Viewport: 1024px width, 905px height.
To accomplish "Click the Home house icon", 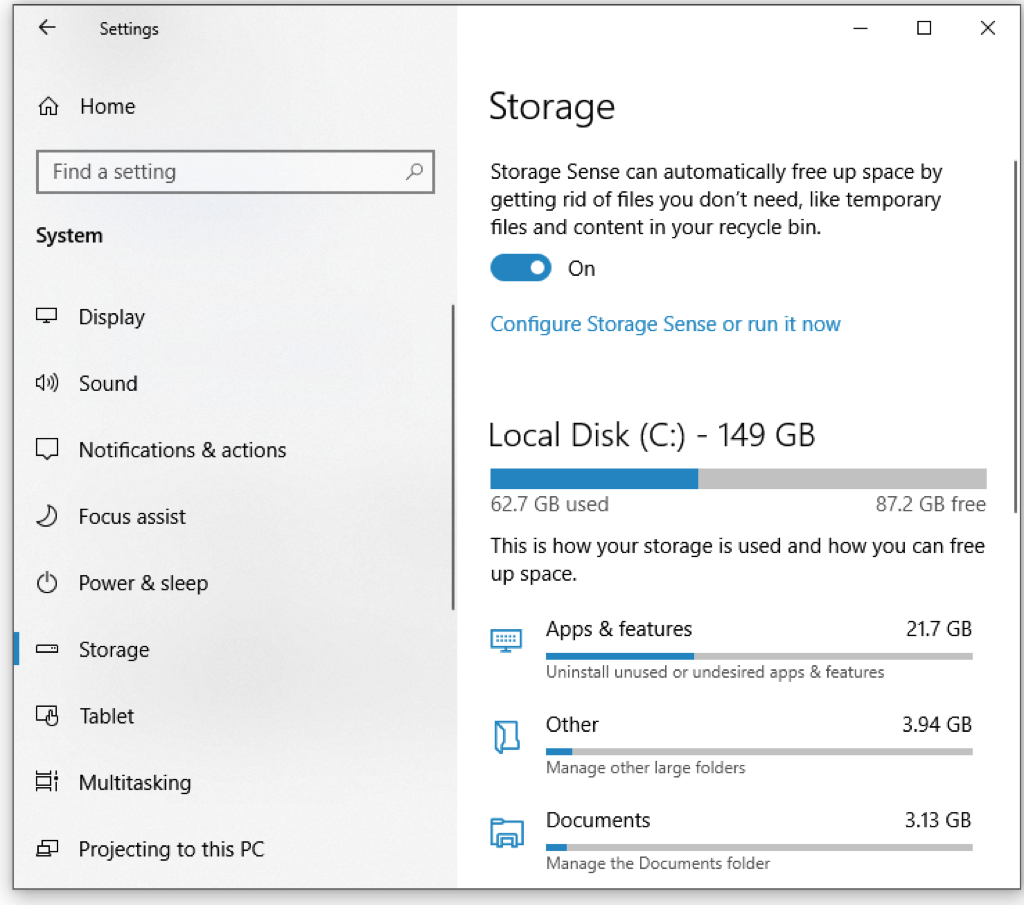I will [x=48, y=106].
